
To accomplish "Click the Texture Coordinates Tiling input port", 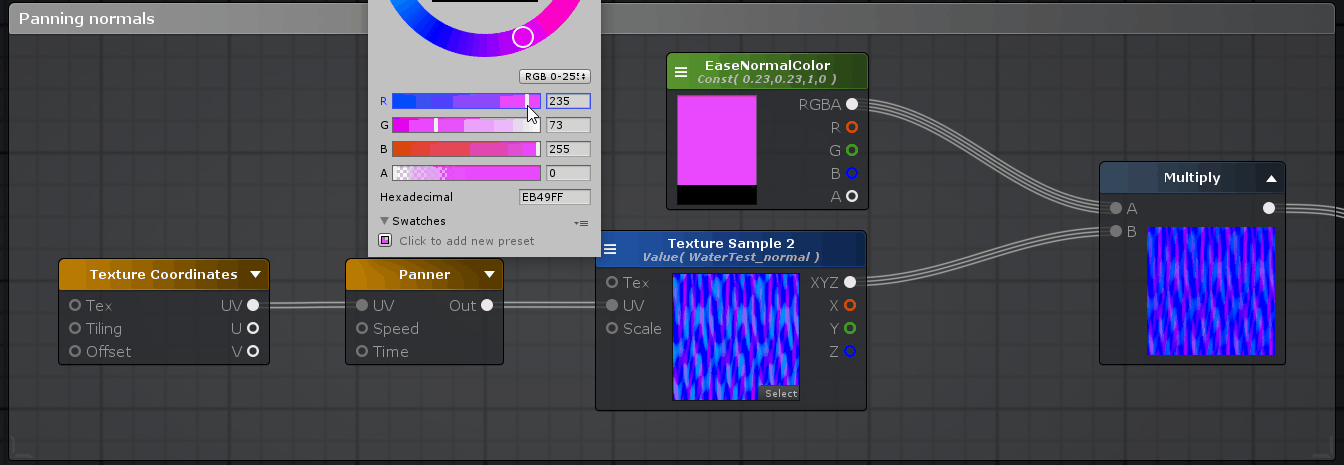I will tap(75, 328).
